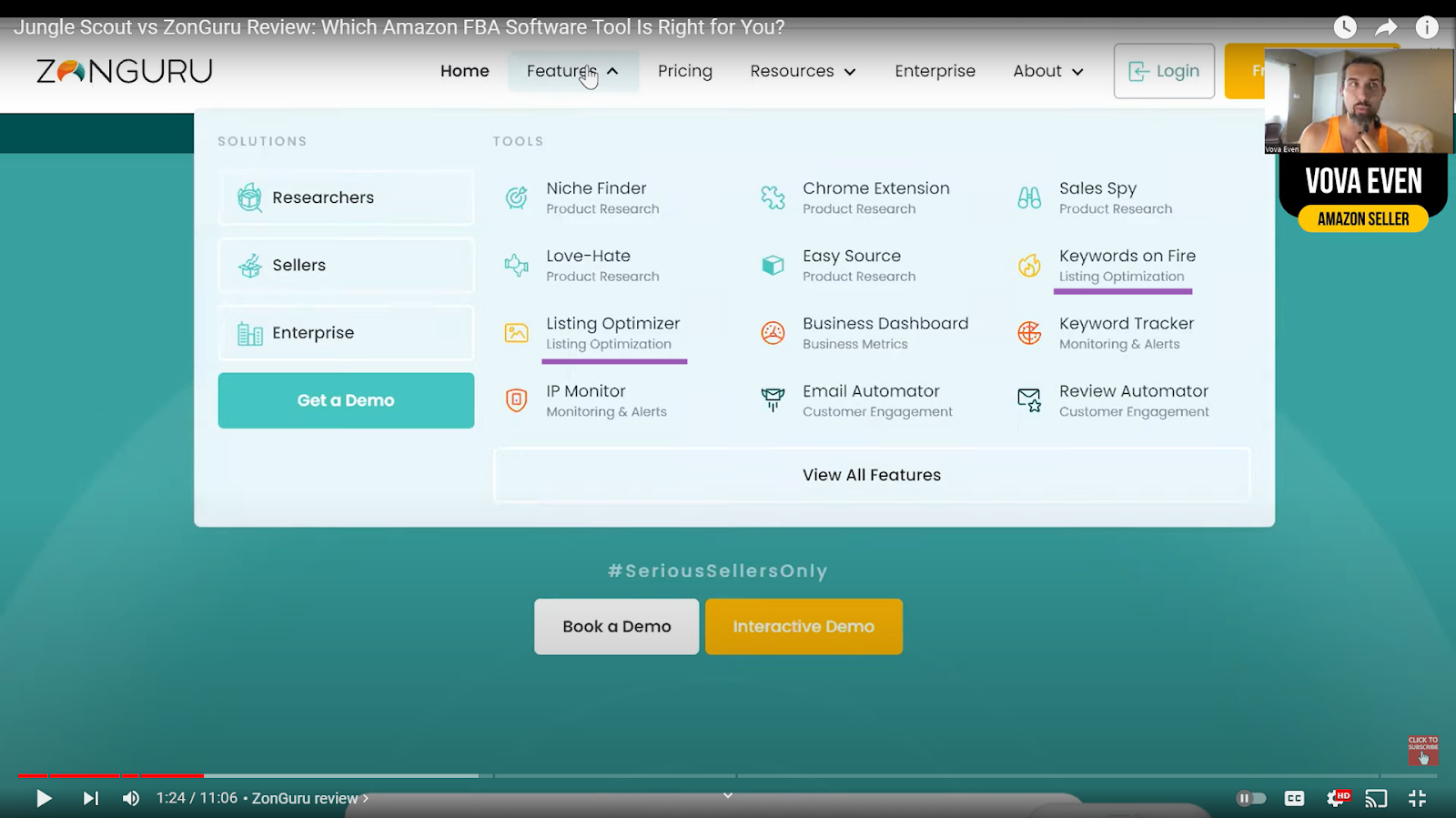The width and height of the screenshot is (1456, 818).
Task: Click the Researchers solution icon
Action: pyautogui.click(x=249, y=197)
